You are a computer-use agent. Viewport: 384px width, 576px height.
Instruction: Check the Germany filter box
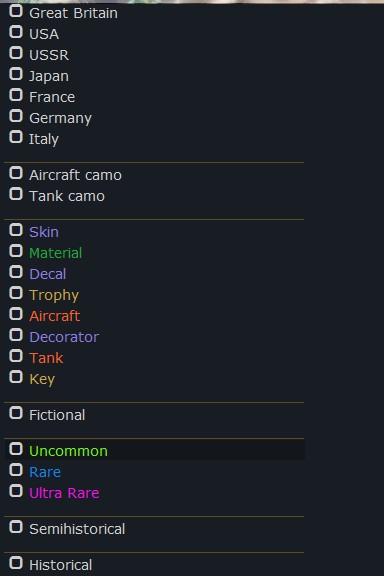tap(16, 116)
